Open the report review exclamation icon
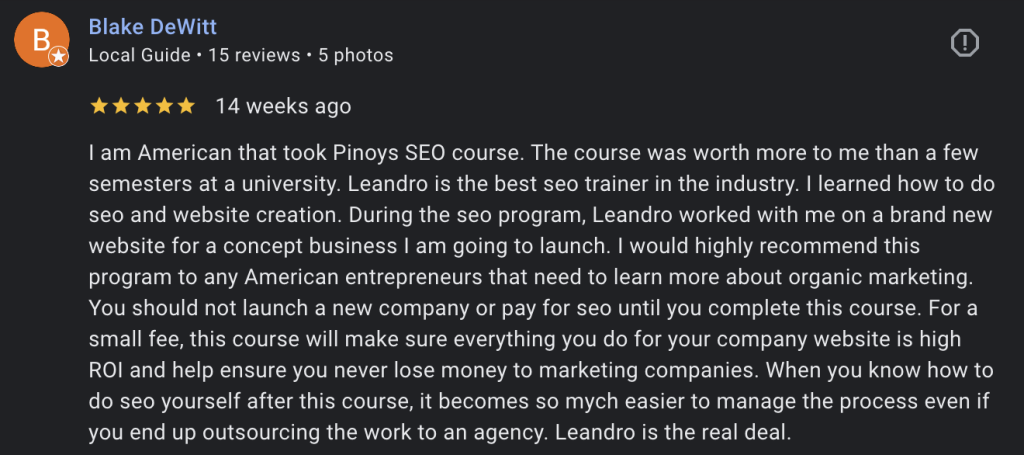 tap(964, 42)
